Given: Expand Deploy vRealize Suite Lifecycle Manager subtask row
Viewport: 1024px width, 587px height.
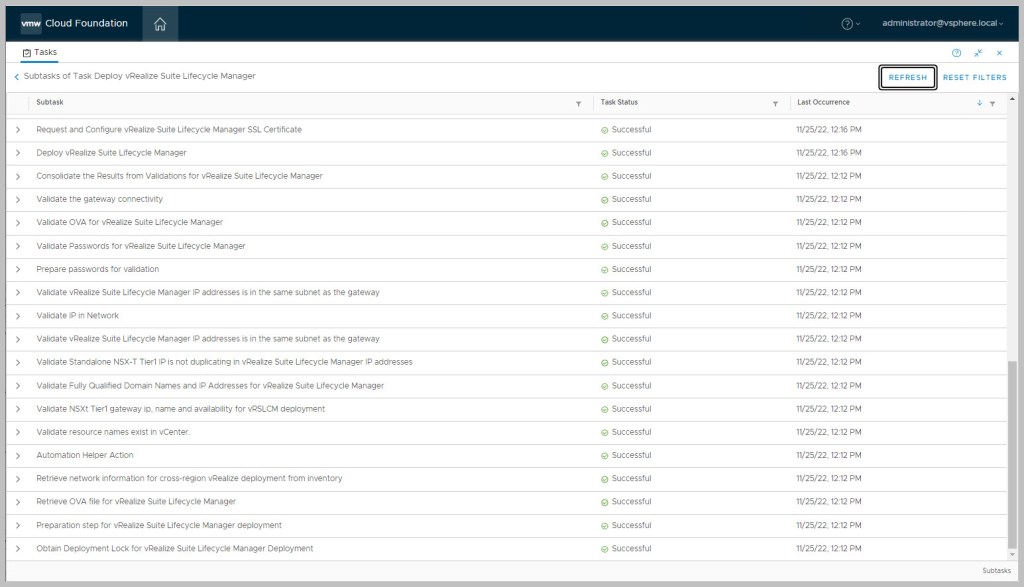Looking at the screenshot, I should (18, 153).
